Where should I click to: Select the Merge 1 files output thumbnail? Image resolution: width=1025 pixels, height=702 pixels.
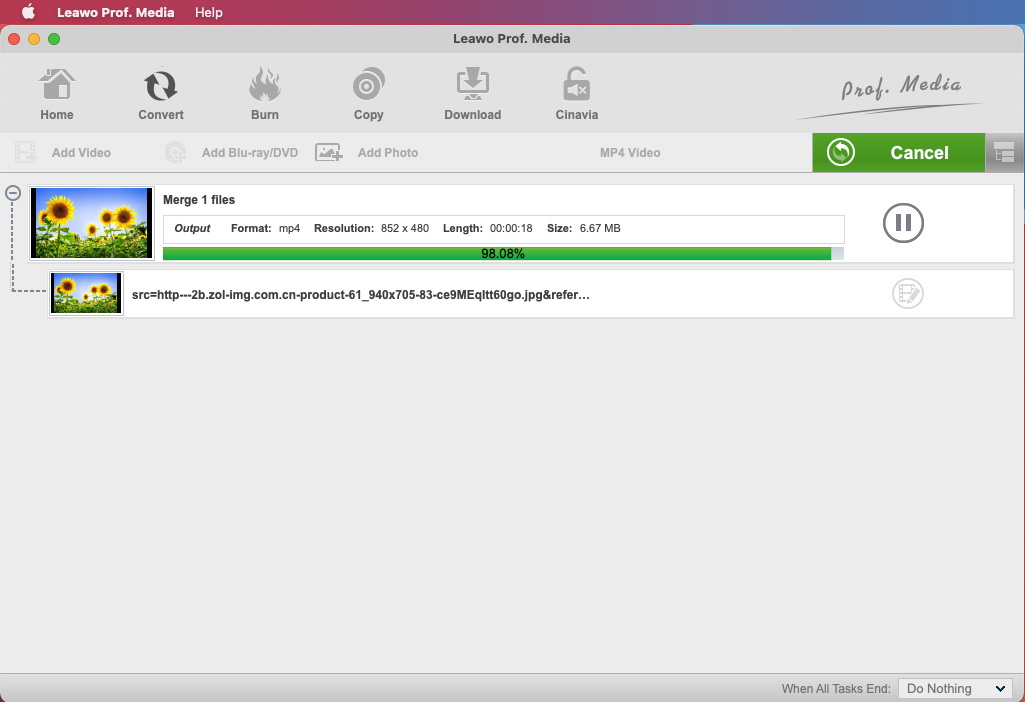tap(92, 223)
